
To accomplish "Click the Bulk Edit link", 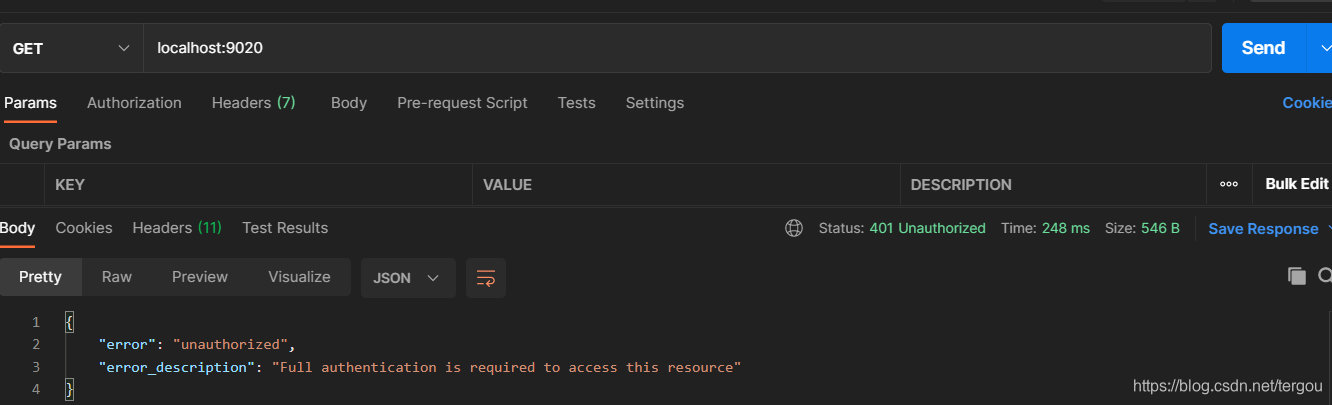I will coord(1297,184).
